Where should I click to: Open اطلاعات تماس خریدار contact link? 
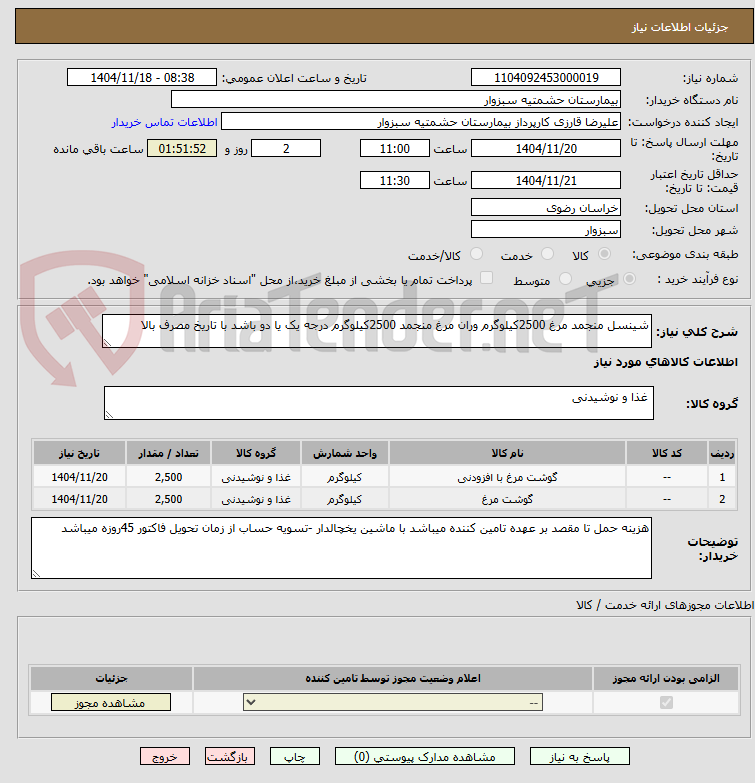tap(164, 122)
